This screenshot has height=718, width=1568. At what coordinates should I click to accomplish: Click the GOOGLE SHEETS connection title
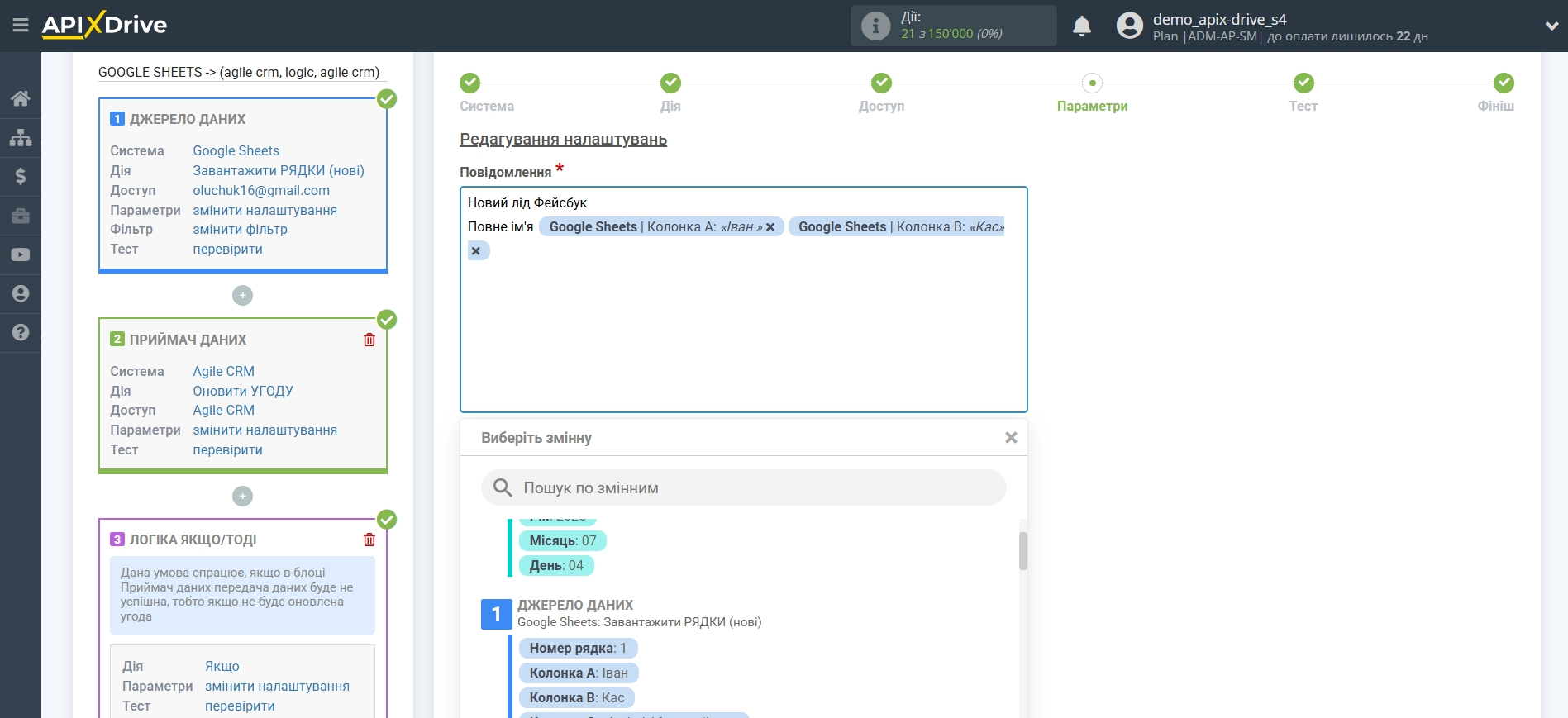pyautogui.click(x=239, y=72)
